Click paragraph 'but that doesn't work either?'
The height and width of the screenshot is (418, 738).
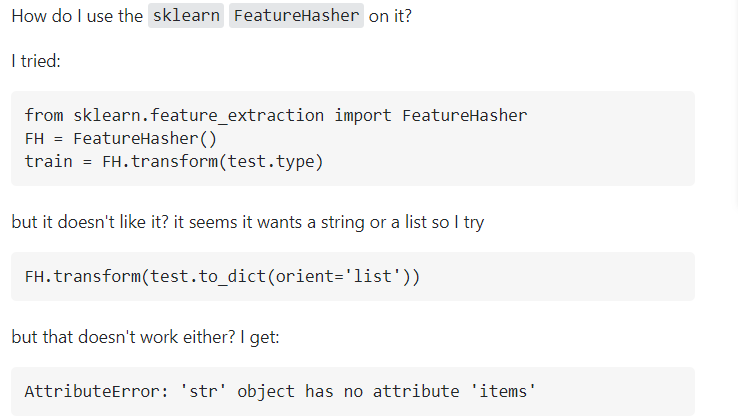click(x=145, y=337)
